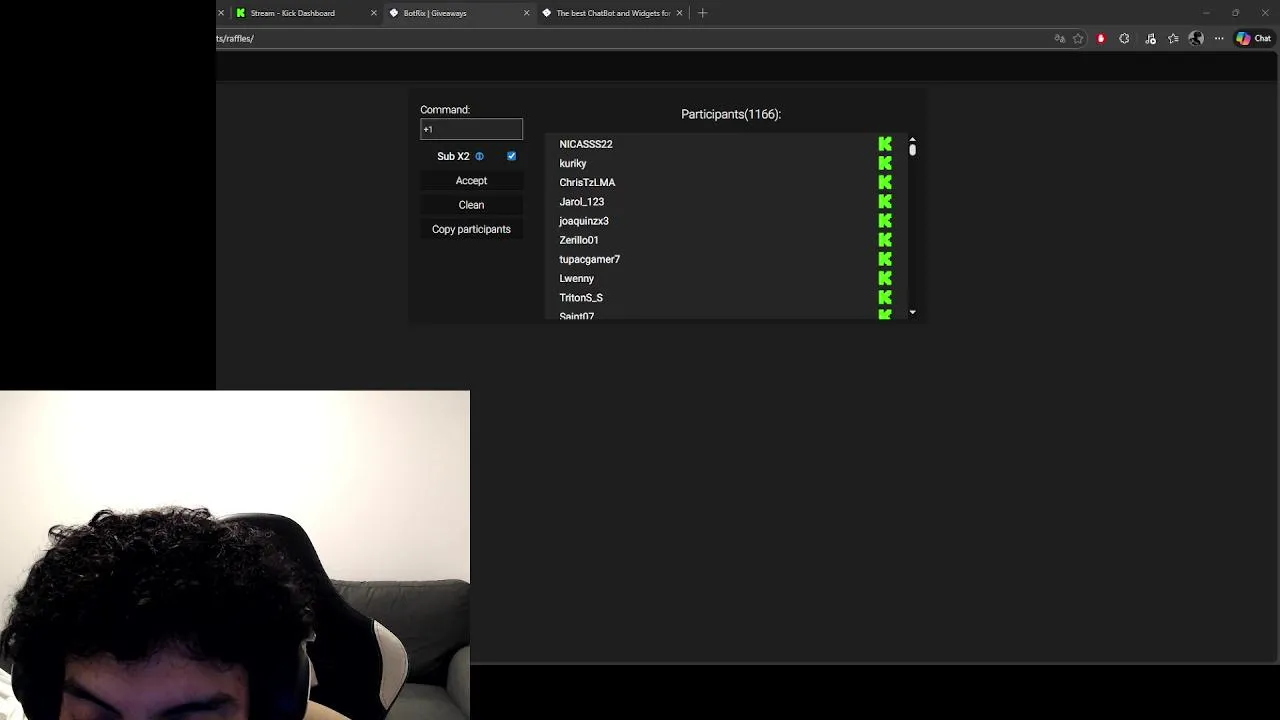This screenshot has width=1280, height=720.
Task: Open a new browser tab
Action: coord(703,13)
